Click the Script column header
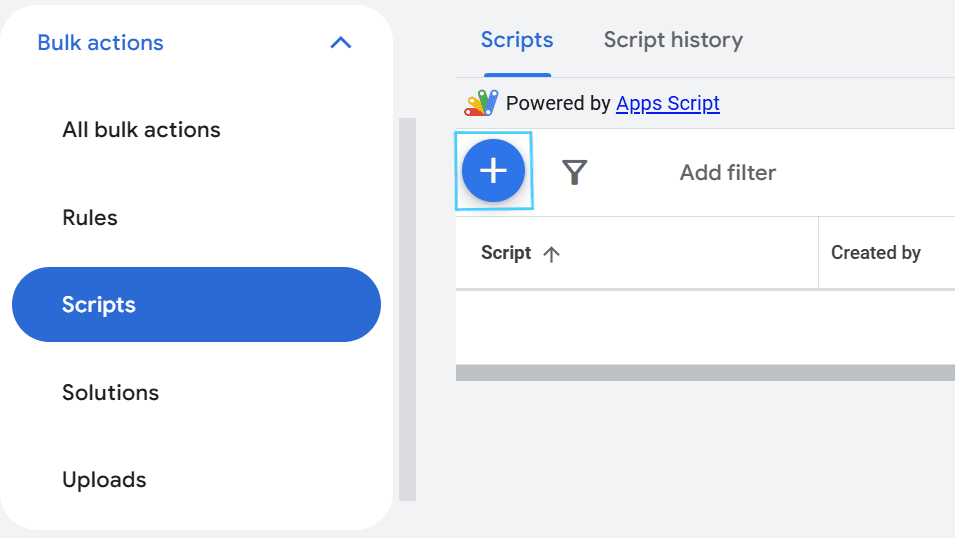The width and height of the screenshot is (955, 538). (506, 253)
